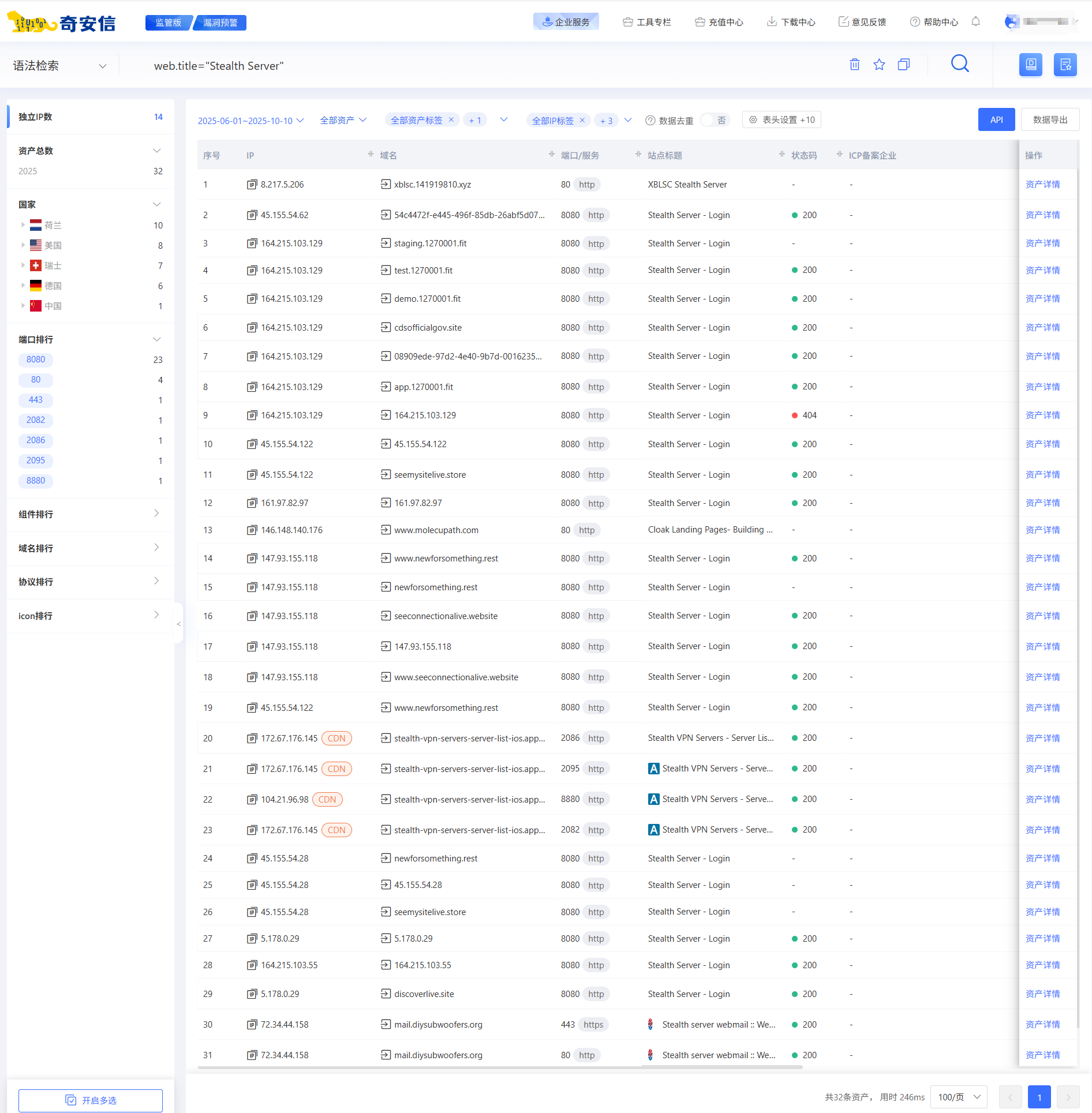This screenshot has height=1113, width=1092.
Task: Click the trash icon to clear query
Action: click(854, 65)
